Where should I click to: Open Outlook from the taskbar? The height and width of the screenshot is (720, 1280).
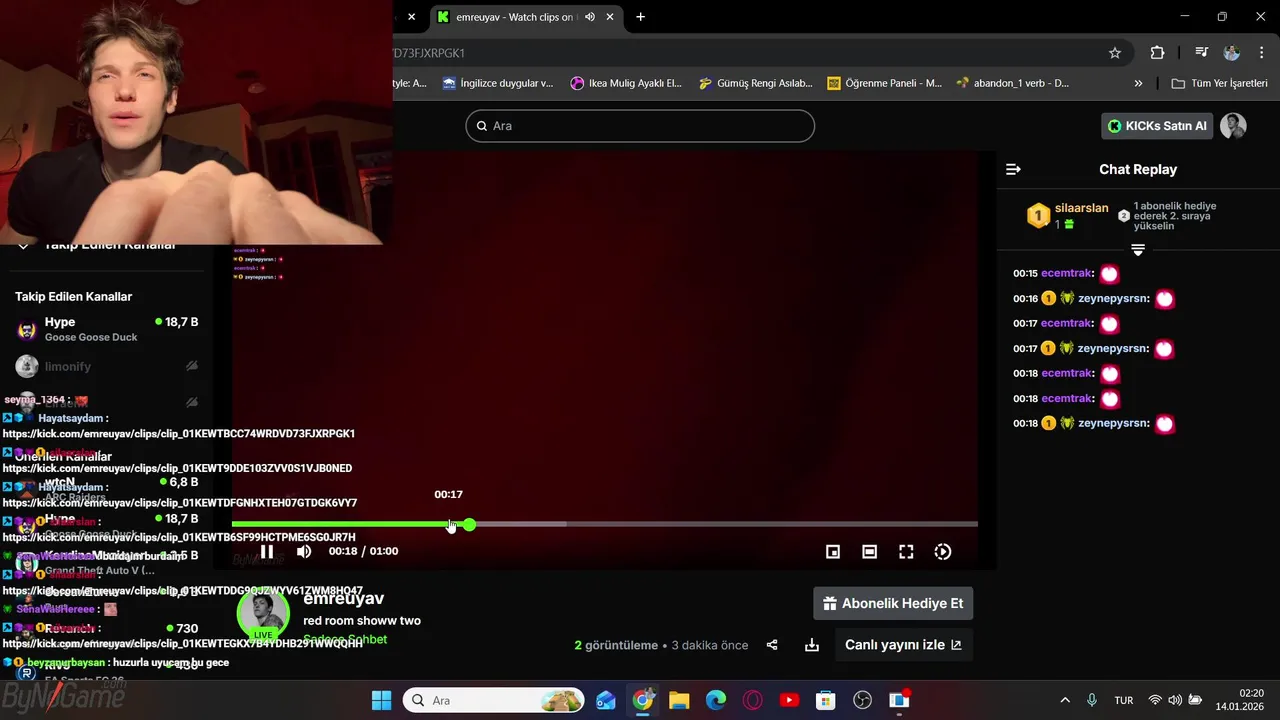pos(606,700)
